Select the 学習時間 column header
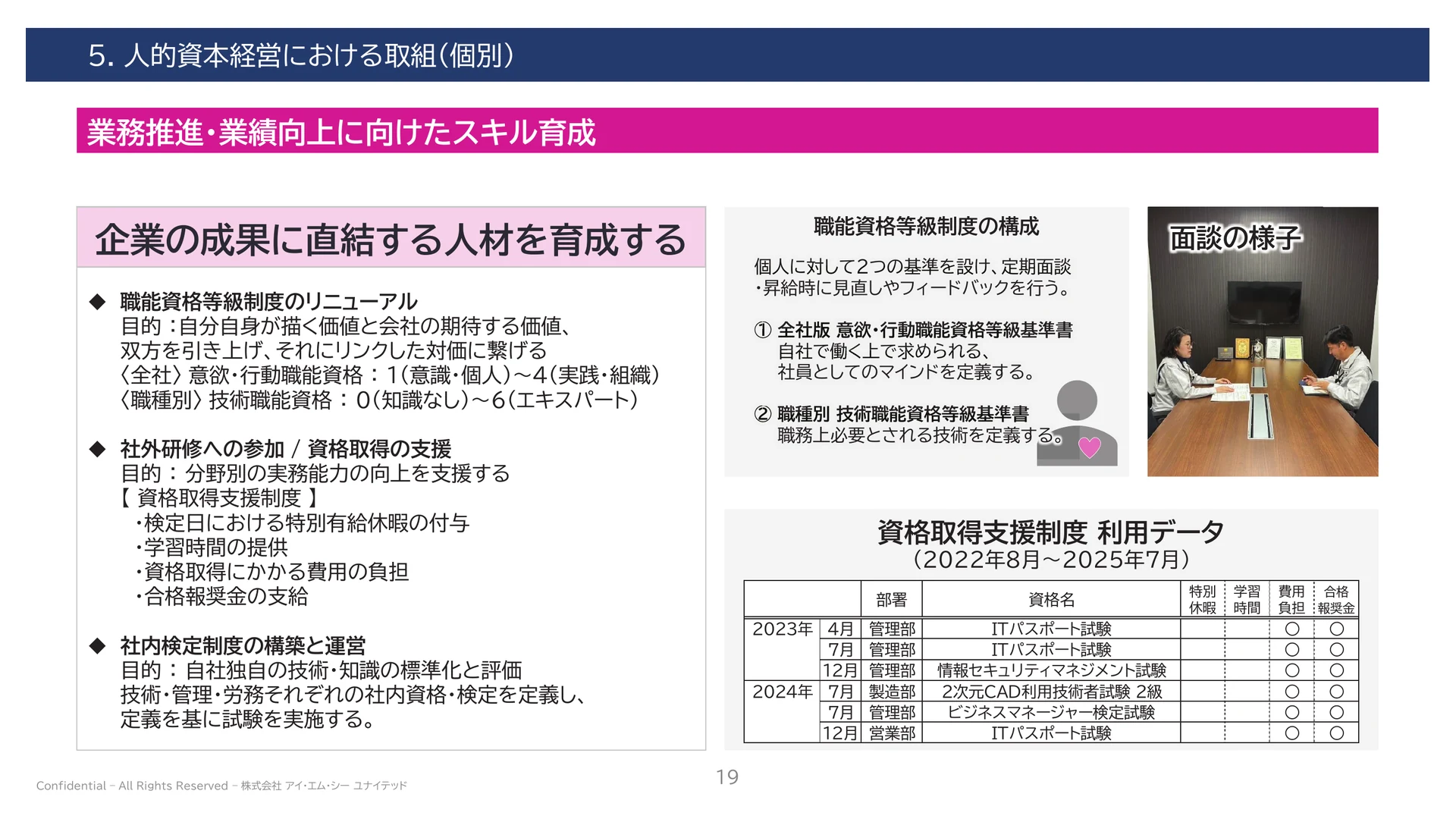 pos(1247,600)
